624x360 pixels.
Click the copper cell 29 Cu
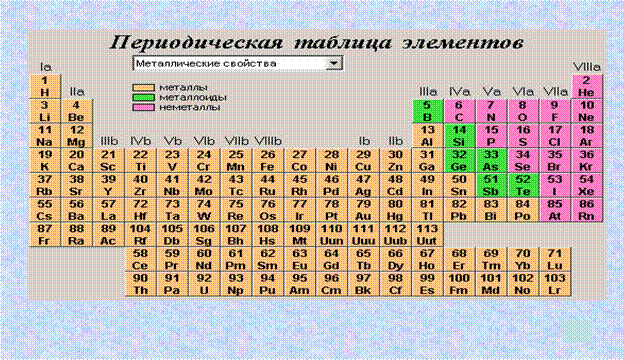[x=363, y=161]
